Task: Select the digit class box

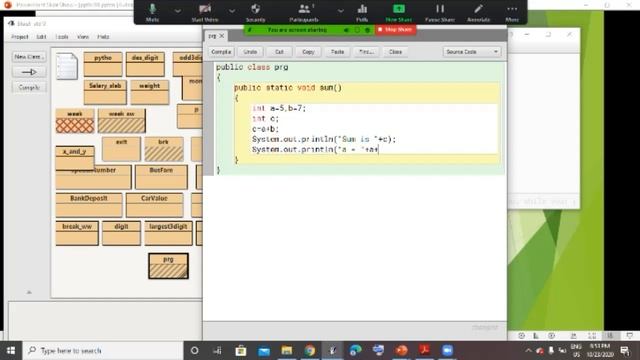Action: tap(121, 233)
